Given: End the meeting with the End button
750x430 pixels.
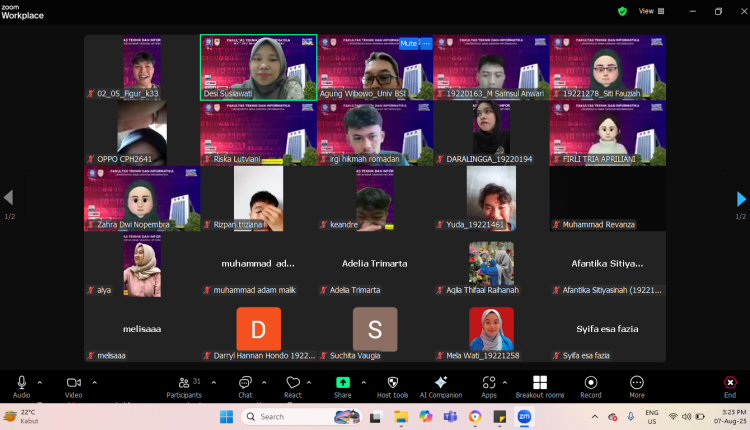Looking at the screenshot, I should pos(730,387).
